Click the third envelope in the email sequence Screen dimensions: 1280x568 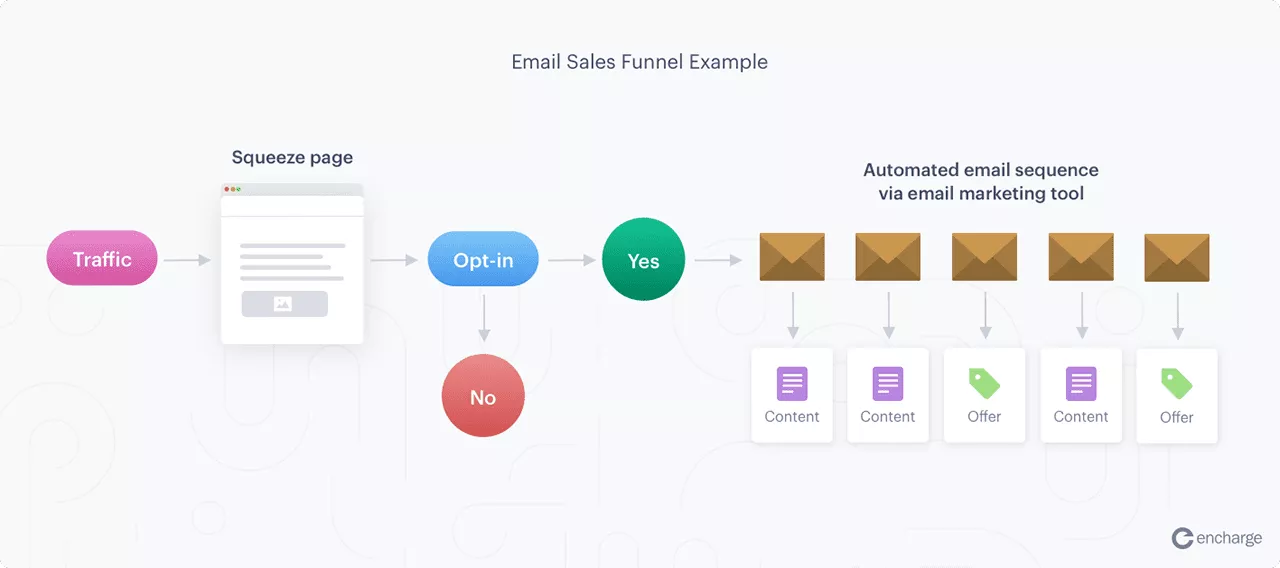[x=984, y=257]
